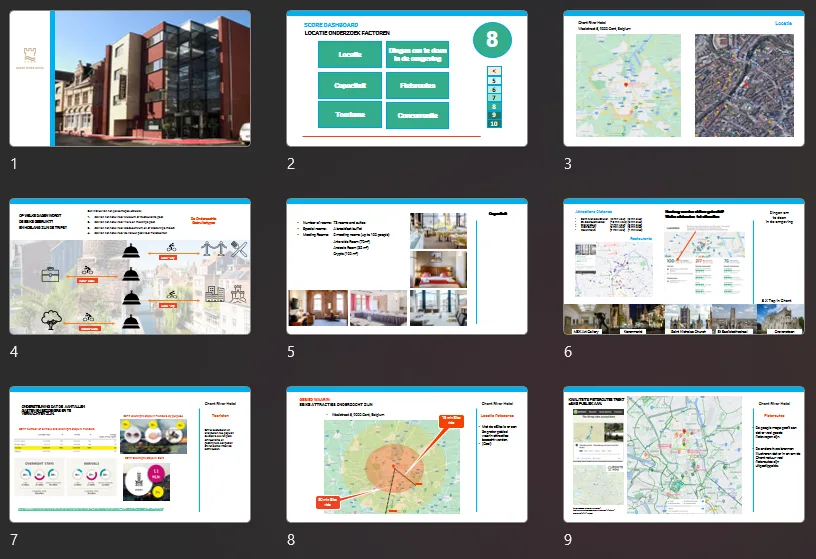Click the tree icon on slide 4
Viewport: 816px width, 559px height.
click(51, 320)
